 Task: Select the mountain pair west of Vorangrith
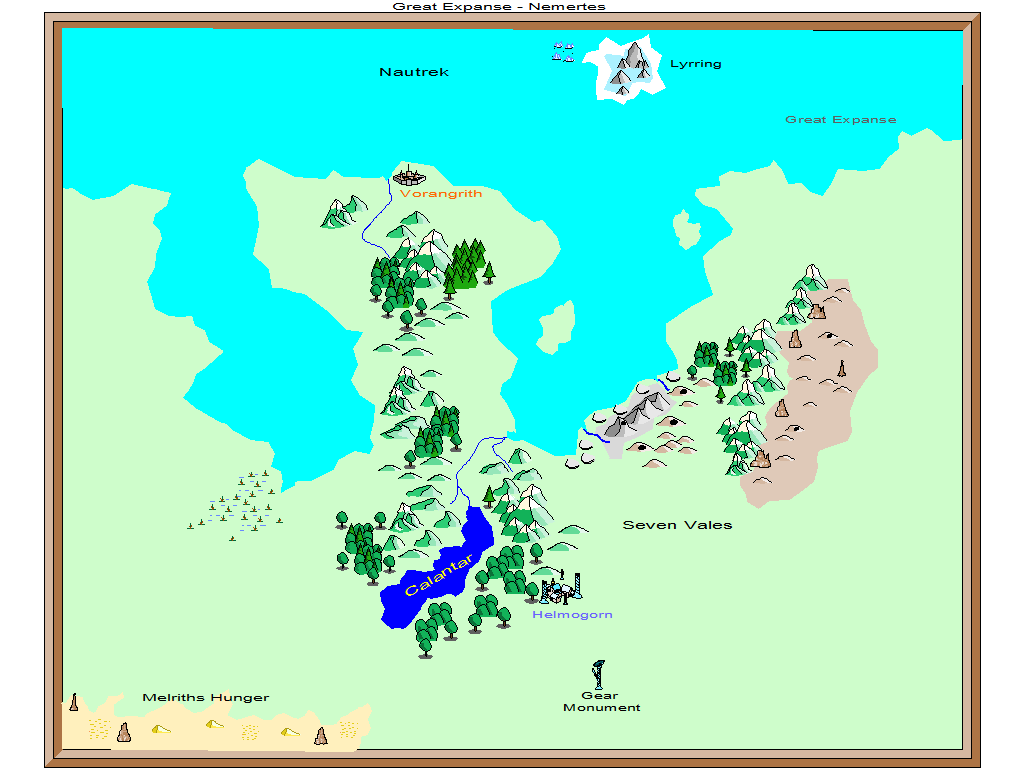[x=344, y=212]
